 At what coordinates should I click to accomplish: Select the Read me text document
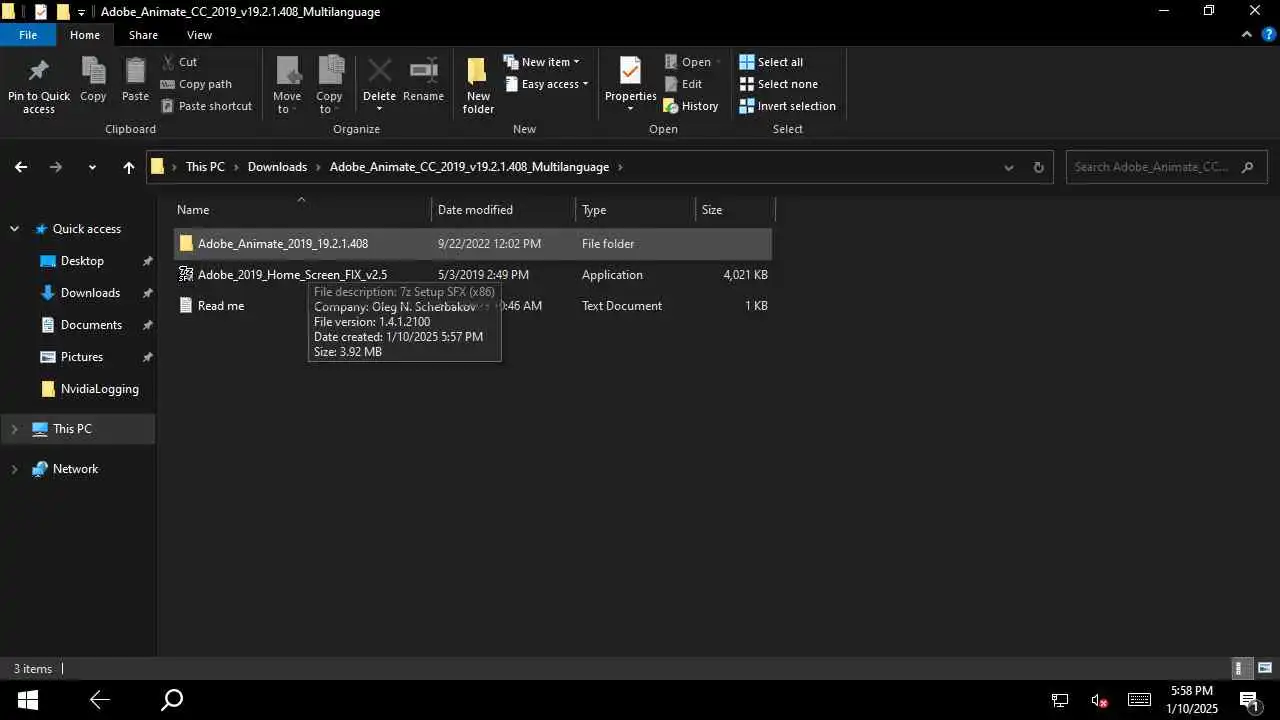473,305
